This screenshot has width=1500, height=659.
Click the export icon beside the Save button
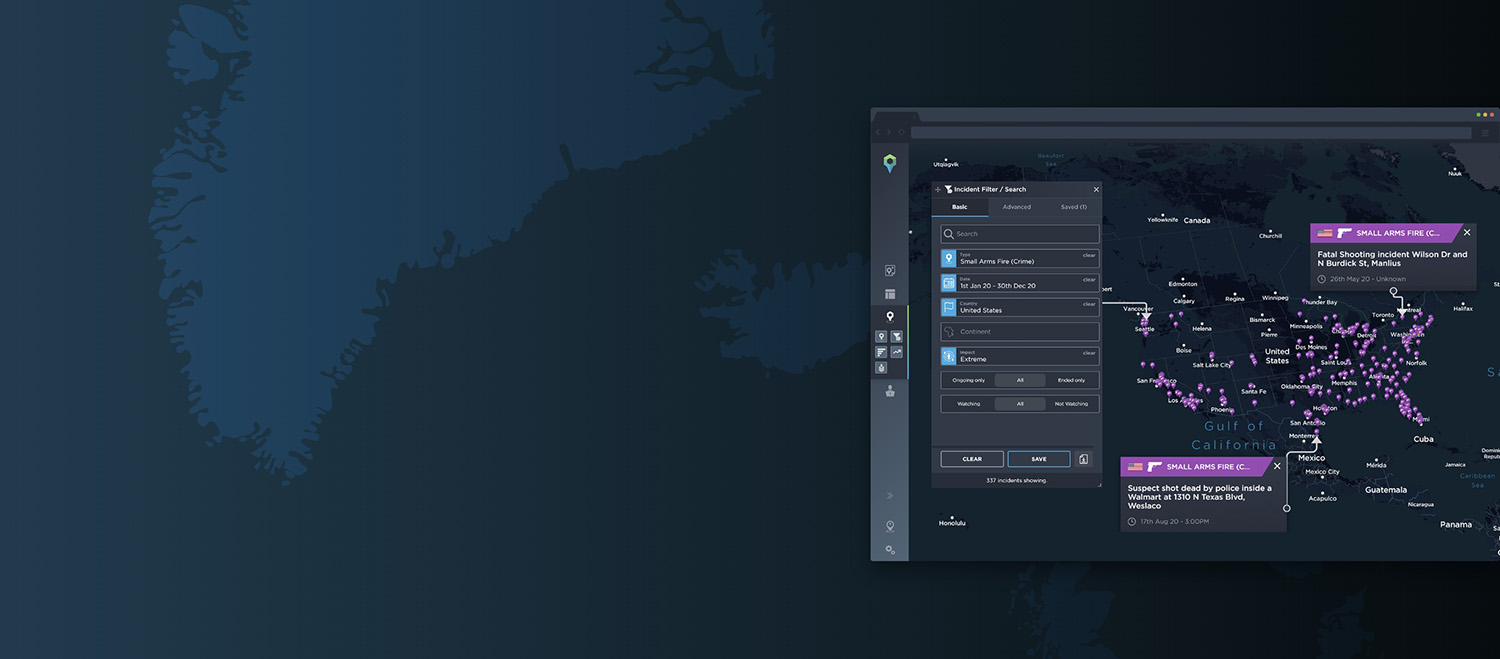1083,458
